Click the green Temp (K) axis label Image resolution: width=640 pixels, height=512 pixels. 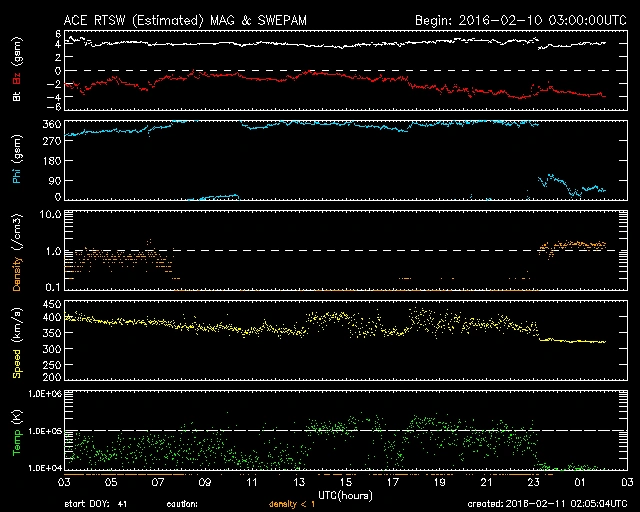pos(16,431)
